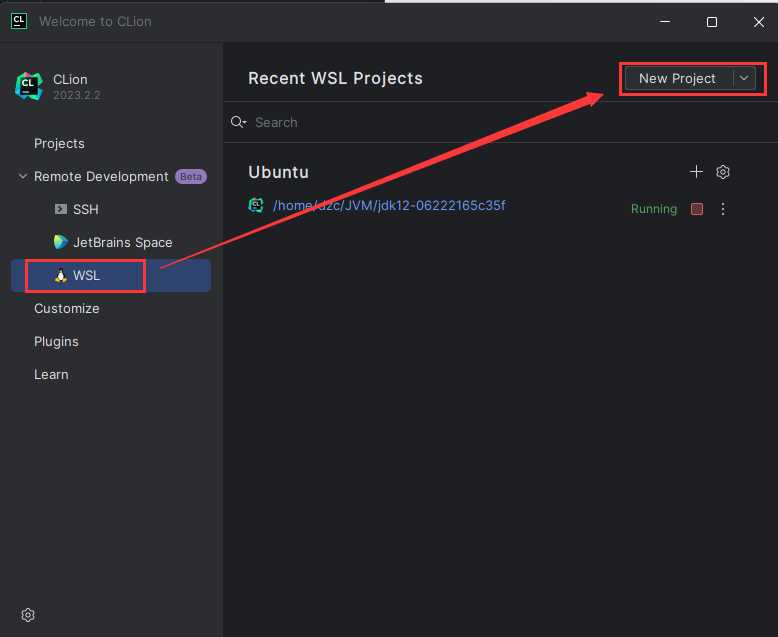The width and height of the screenshot is (778, 637).
Task: Add a project with Ubuntu plus icon
Action: click(696, 172)
